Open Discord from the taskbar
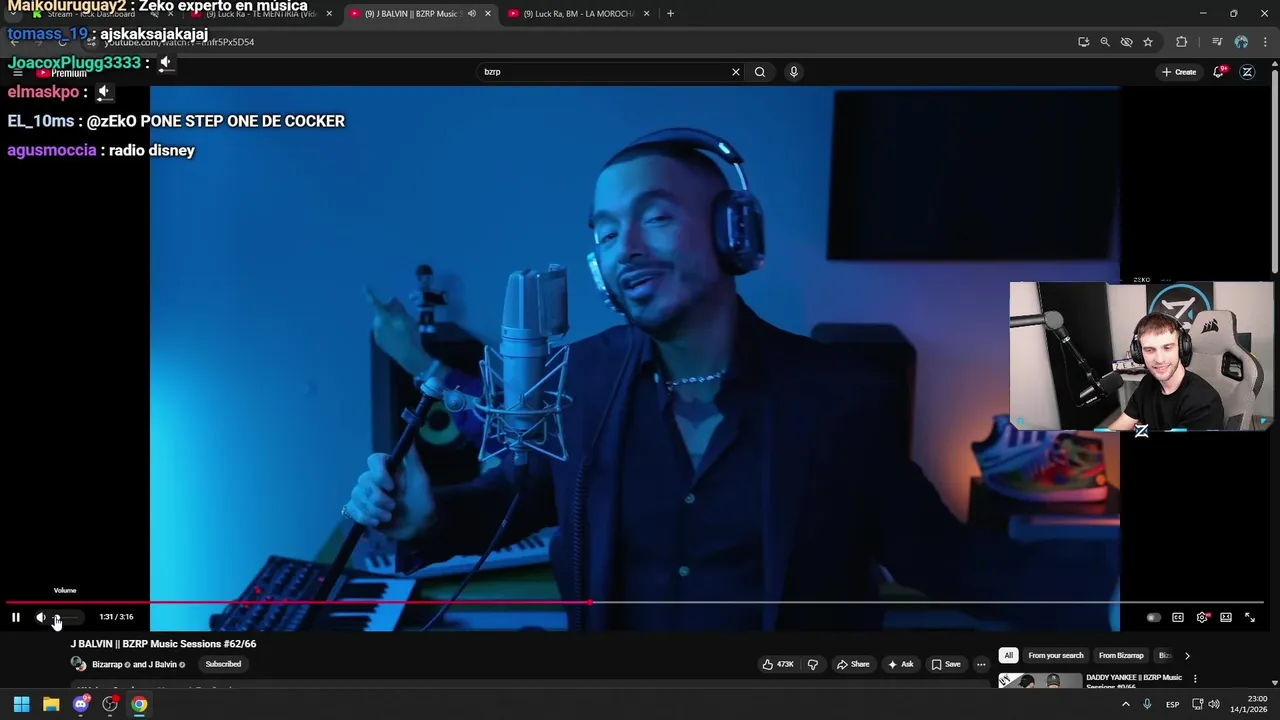The width and height of the screenshot is (1280, 720). click(81, 704)
